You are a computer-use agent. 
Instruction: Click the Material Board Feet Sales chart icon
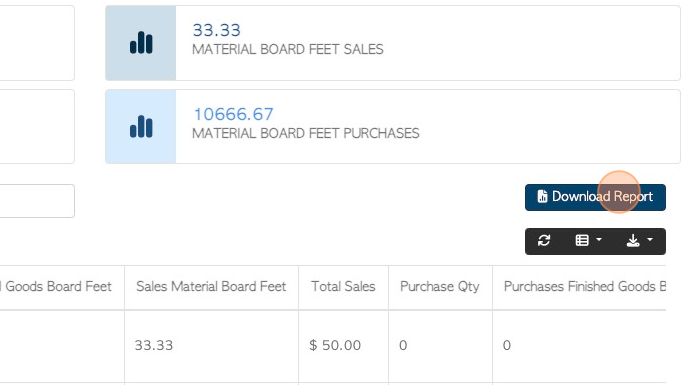pyautogui.click(x=141, y=43)
